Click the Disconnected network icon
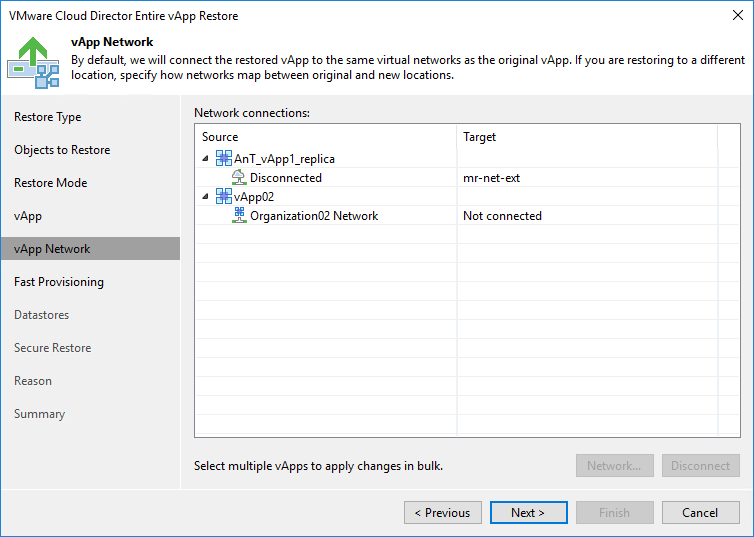Viewport: 754px width, 537px height. pos(239,177)
